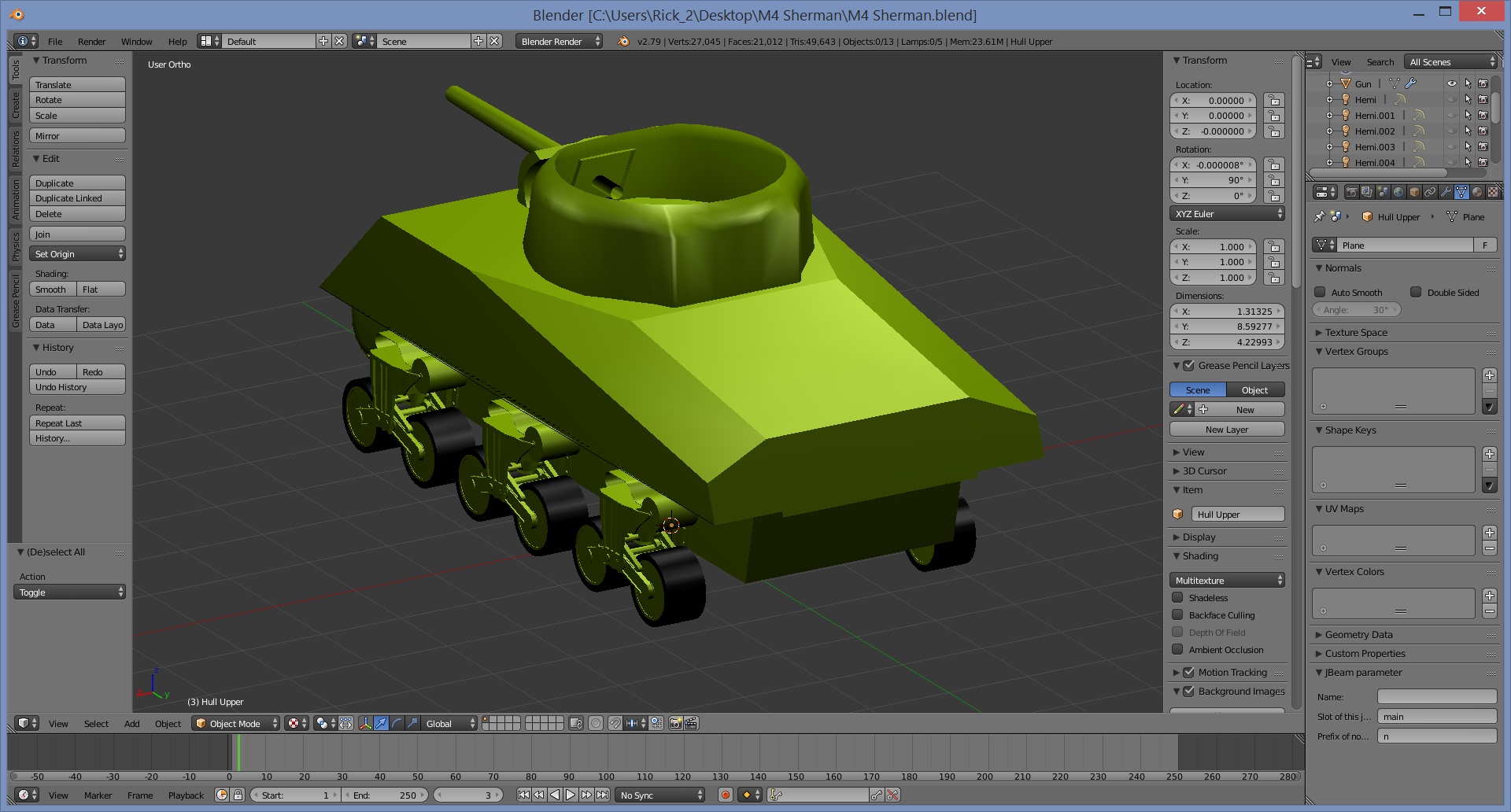Image resolution: width=1511 pixels, height=812 pixels.
Task: Open the Render Layers properties tab
Action: click(1367, 192)
